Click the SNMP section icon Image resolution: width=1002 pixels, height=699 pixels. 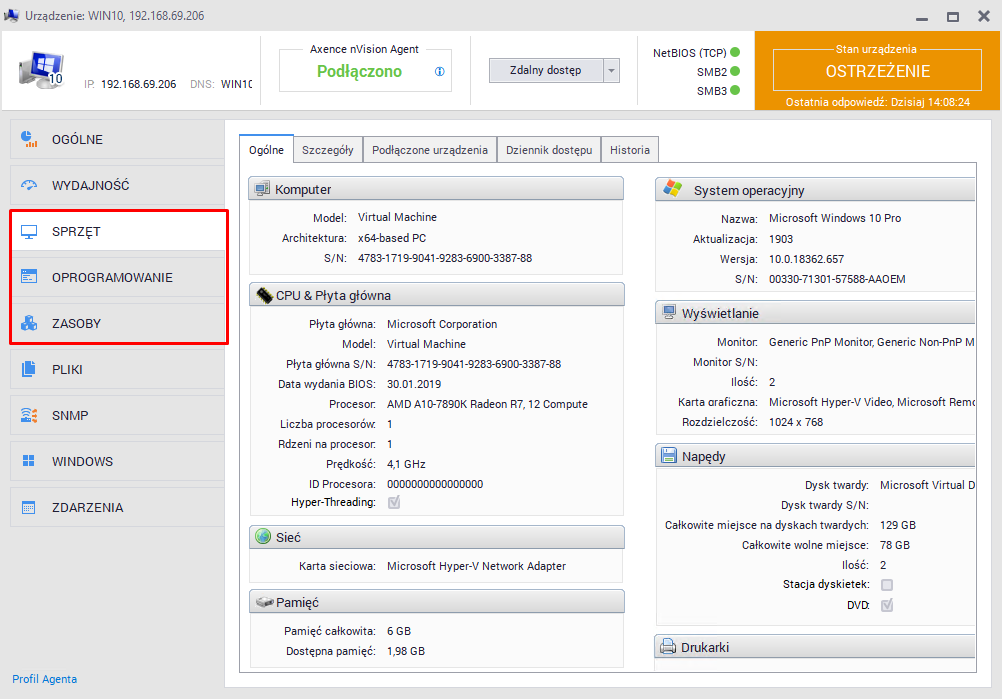pyautogui.click(x=29, y=415)
